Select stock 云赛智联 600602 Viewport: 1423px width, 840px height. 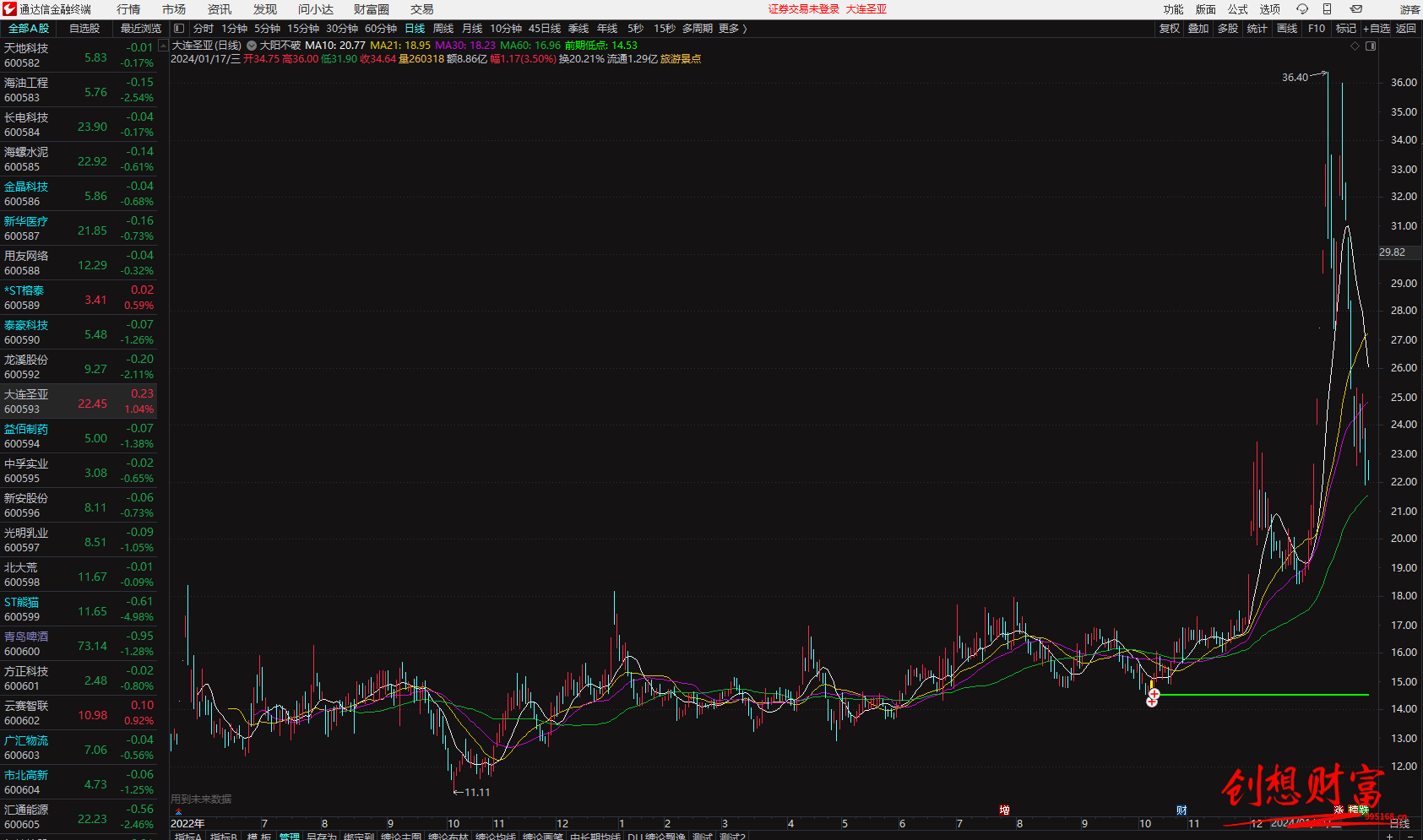pos(79,713)
